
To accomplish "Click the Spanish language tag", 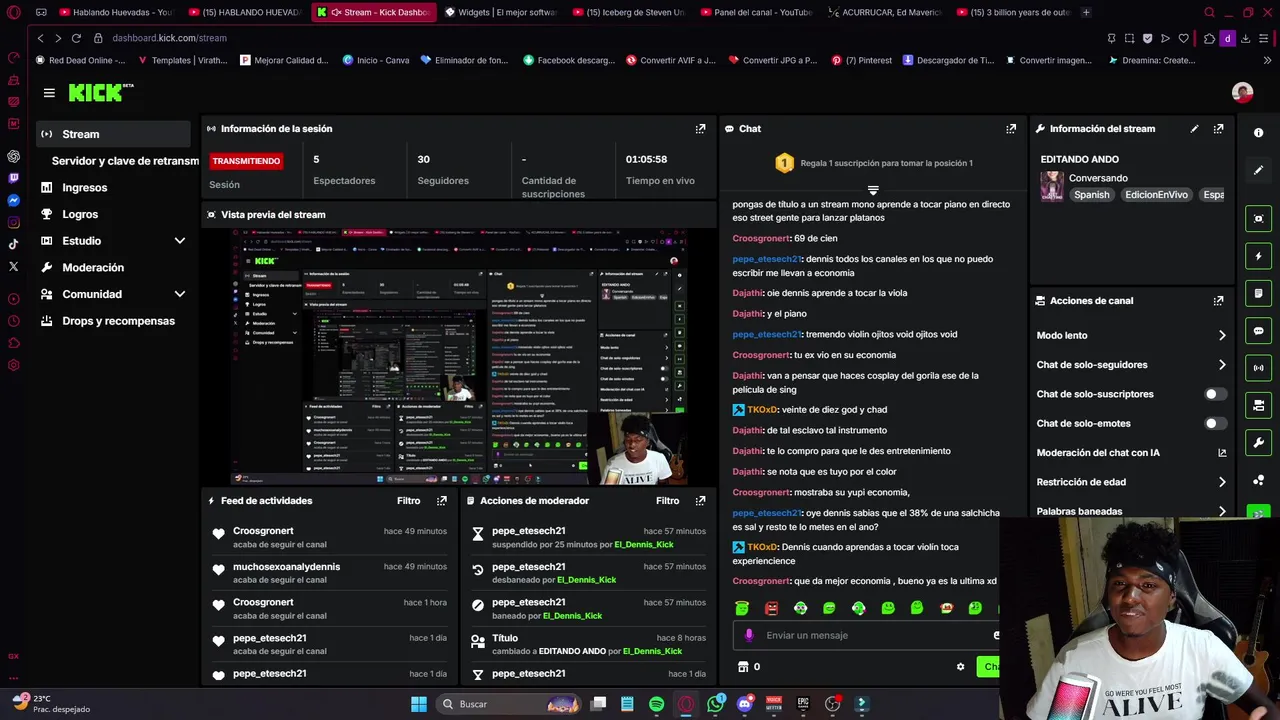I will 1091,195.
